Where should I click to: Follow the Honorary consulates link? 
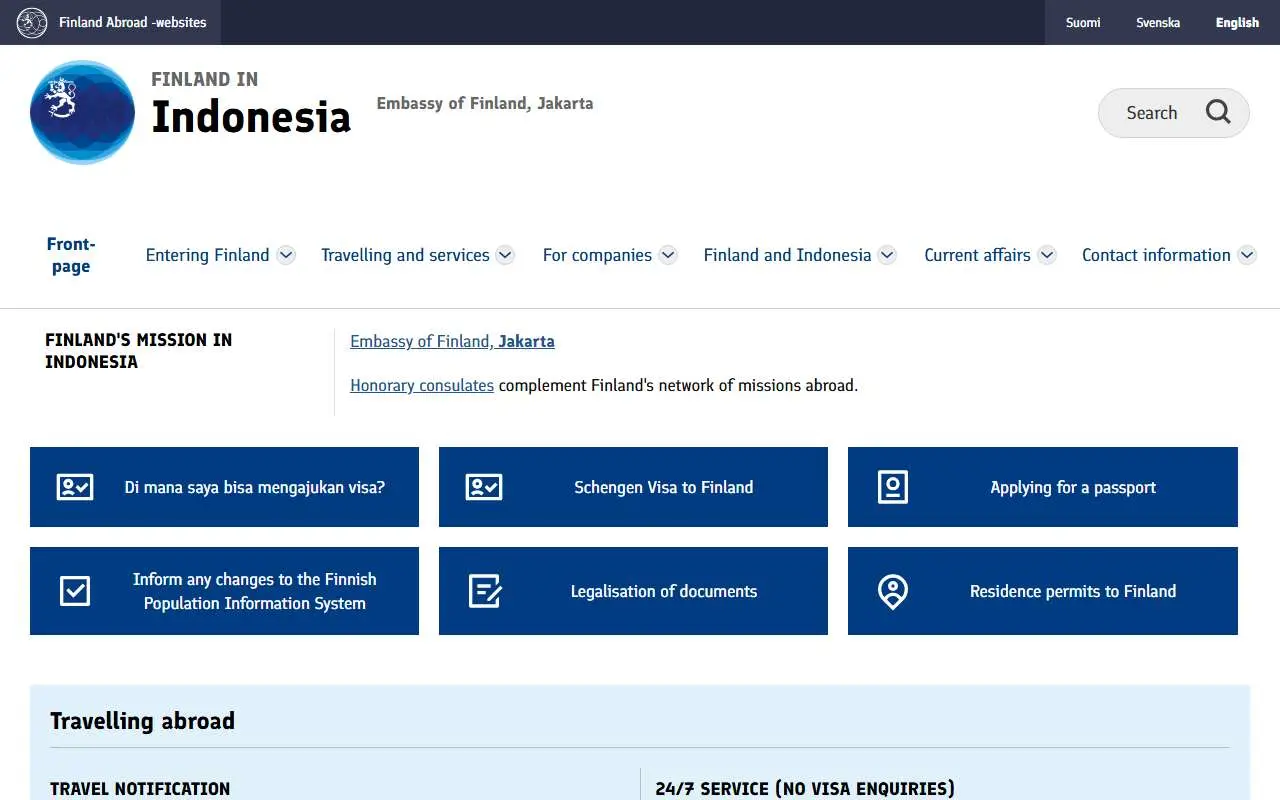[422, 385]
